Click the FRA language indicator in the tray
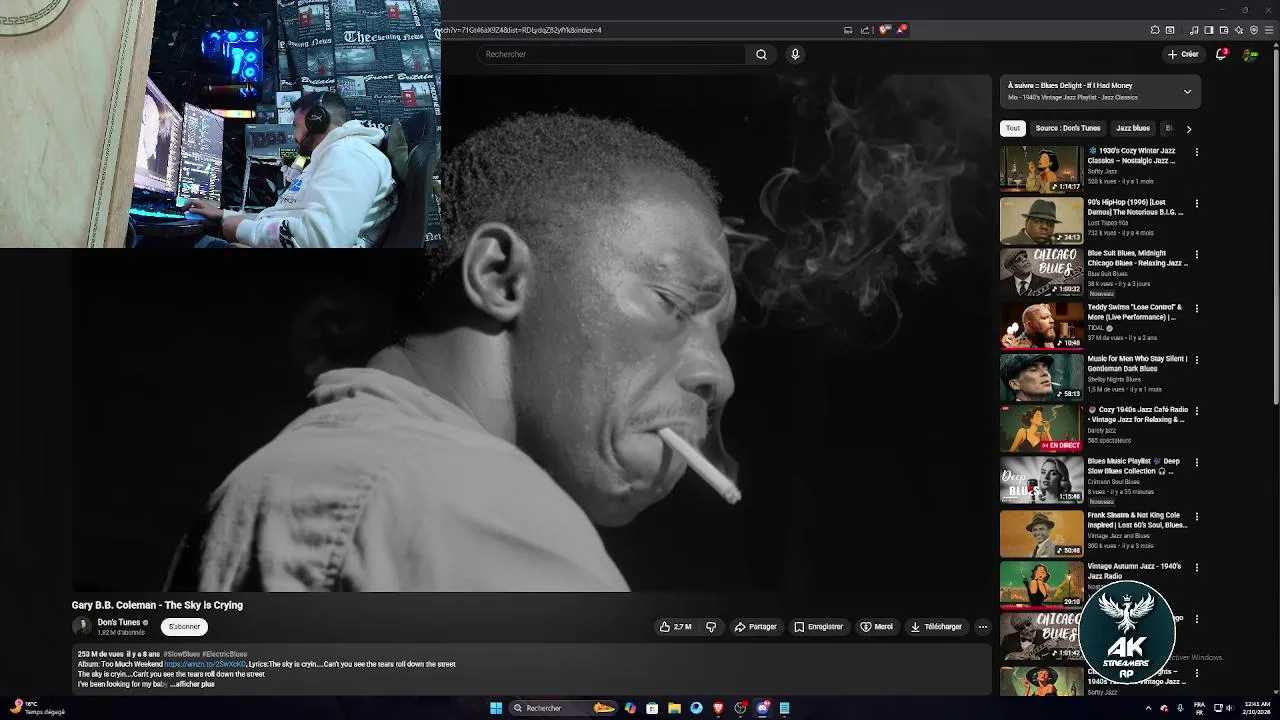Viewport: 1280px width, 720px height. click(1199, 708)
